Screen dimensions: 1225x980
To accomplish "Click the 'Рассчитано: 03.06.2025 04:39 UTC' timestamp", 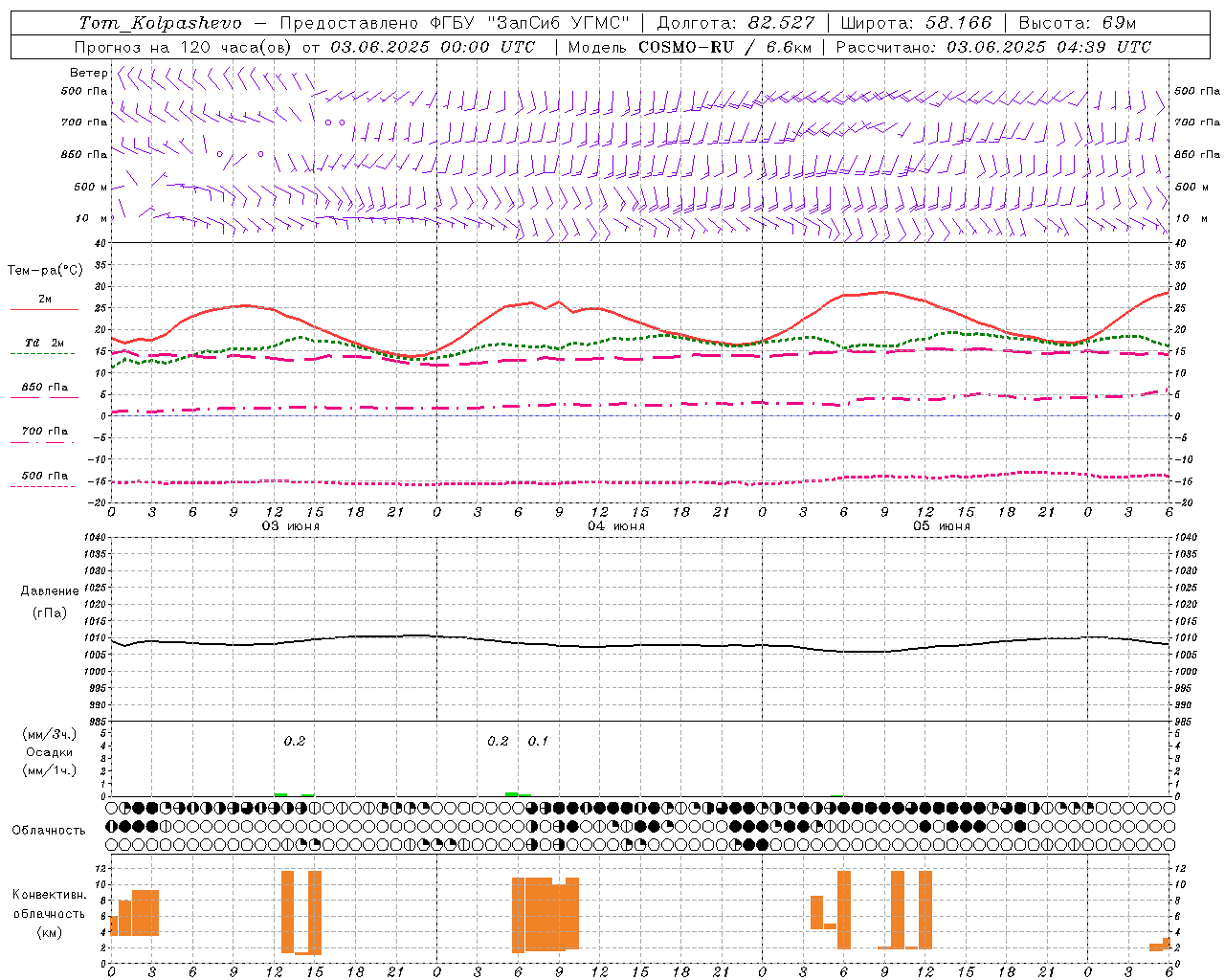I will coord(993,47).
